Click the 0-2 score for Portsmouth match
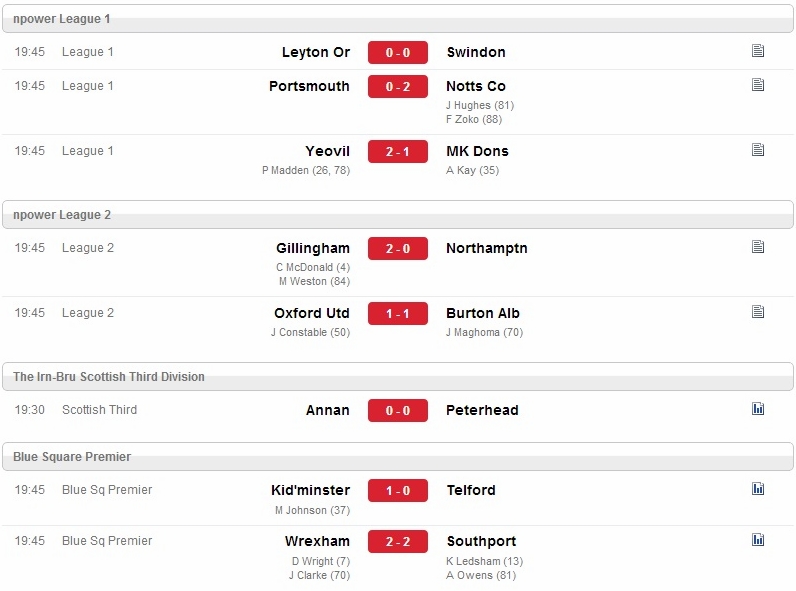Image resolution: width=796 pixels, height=591 pixels. pos(397,86)
